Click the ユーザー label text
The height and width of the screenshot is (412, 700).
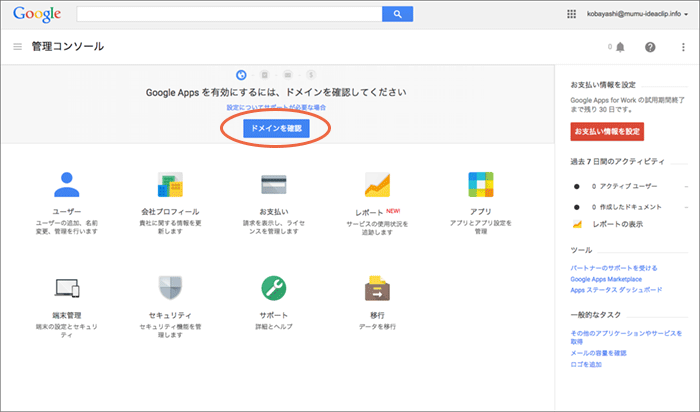pyautogui.click(x=67, y=212)
